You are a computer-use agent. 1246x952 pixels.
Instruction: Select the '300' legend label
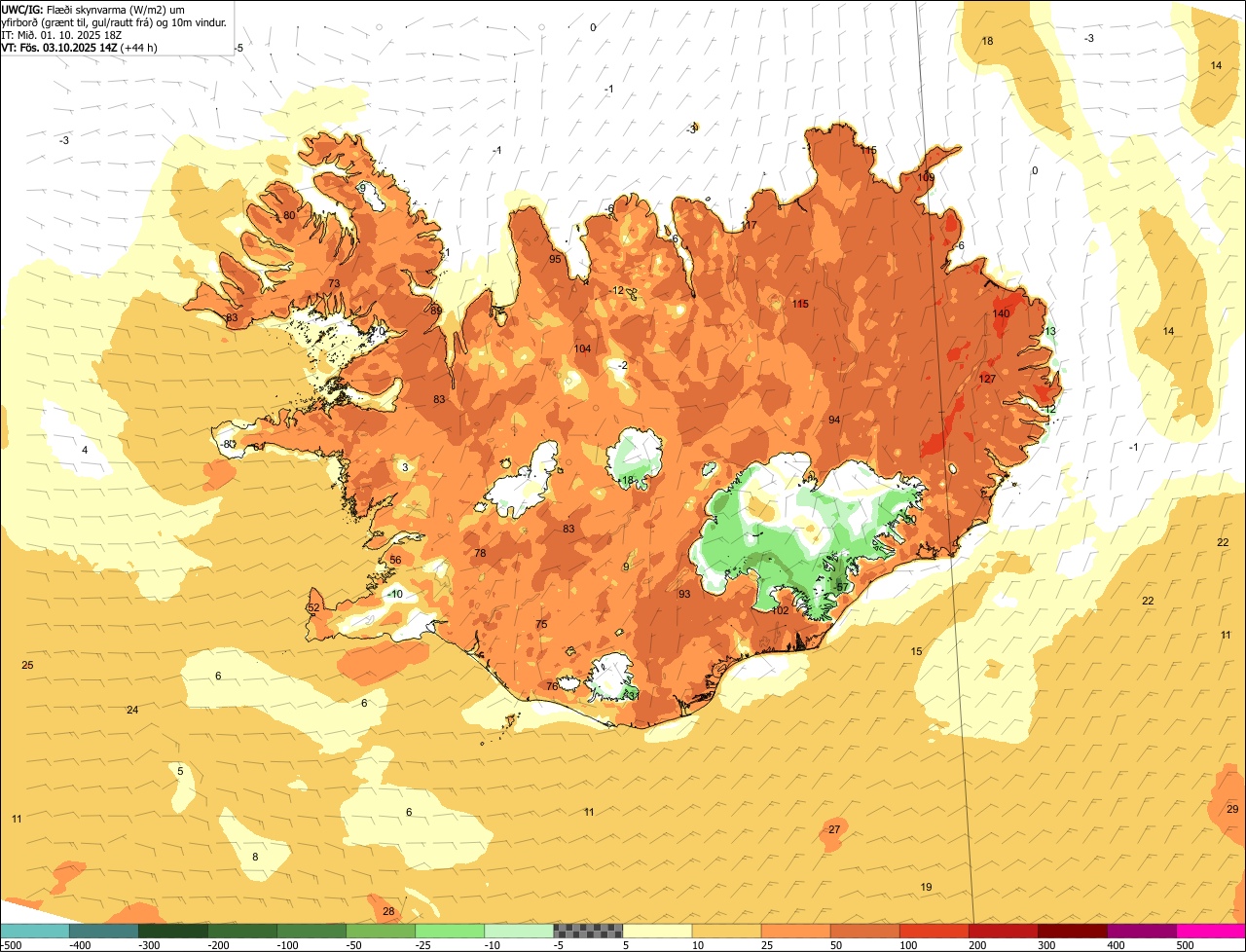[1048, 945]
